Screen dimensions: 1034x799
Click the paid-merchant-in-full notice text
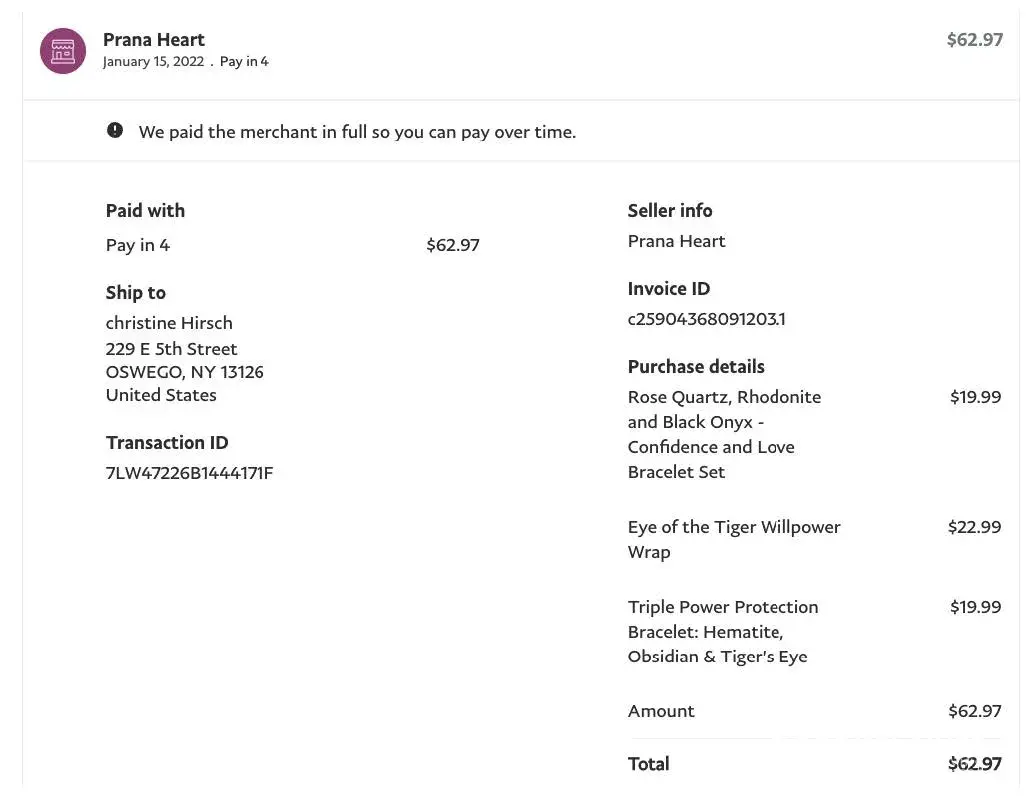(357, 132)
